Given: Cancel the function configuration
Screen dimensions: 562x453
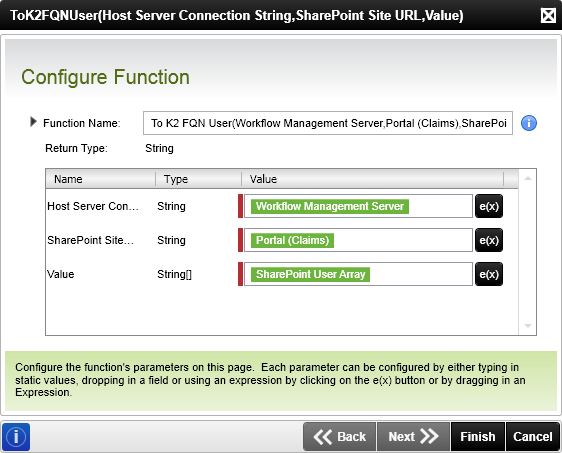Looking at the screenshot, I should click(x=533, y=437).
